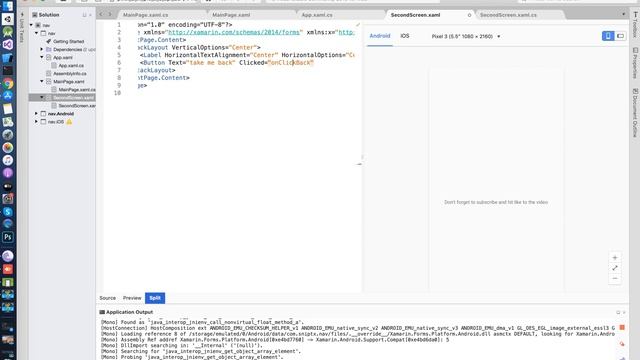Navigate forward with the tab-bar right arrow
The image size is (640, 360).
click(x=110, y=14)
